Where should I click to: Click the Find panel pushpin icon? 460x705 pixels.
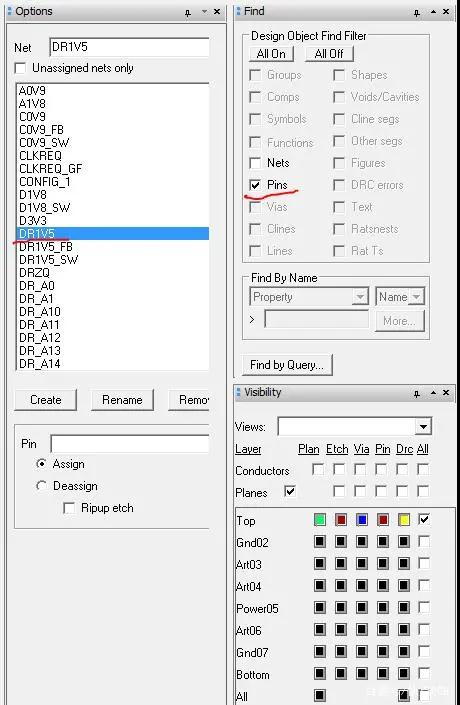[417, 13]
